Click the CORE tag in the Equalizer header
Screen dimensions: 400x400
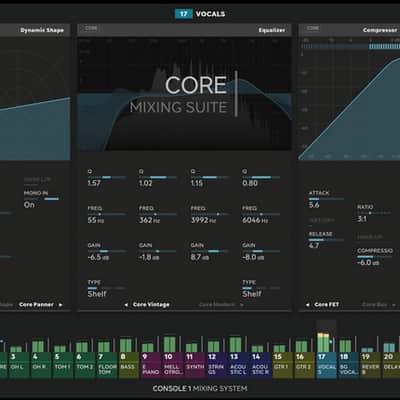(91, 28)
